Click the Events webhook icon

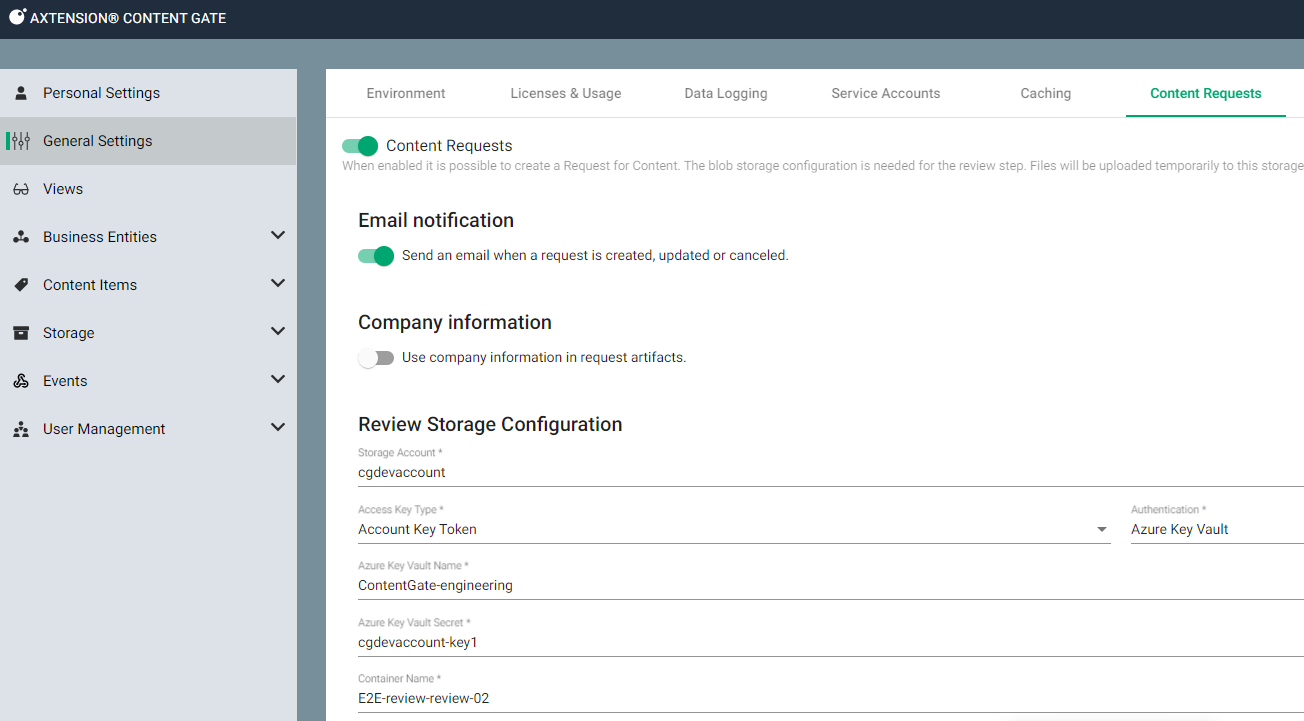21,381
